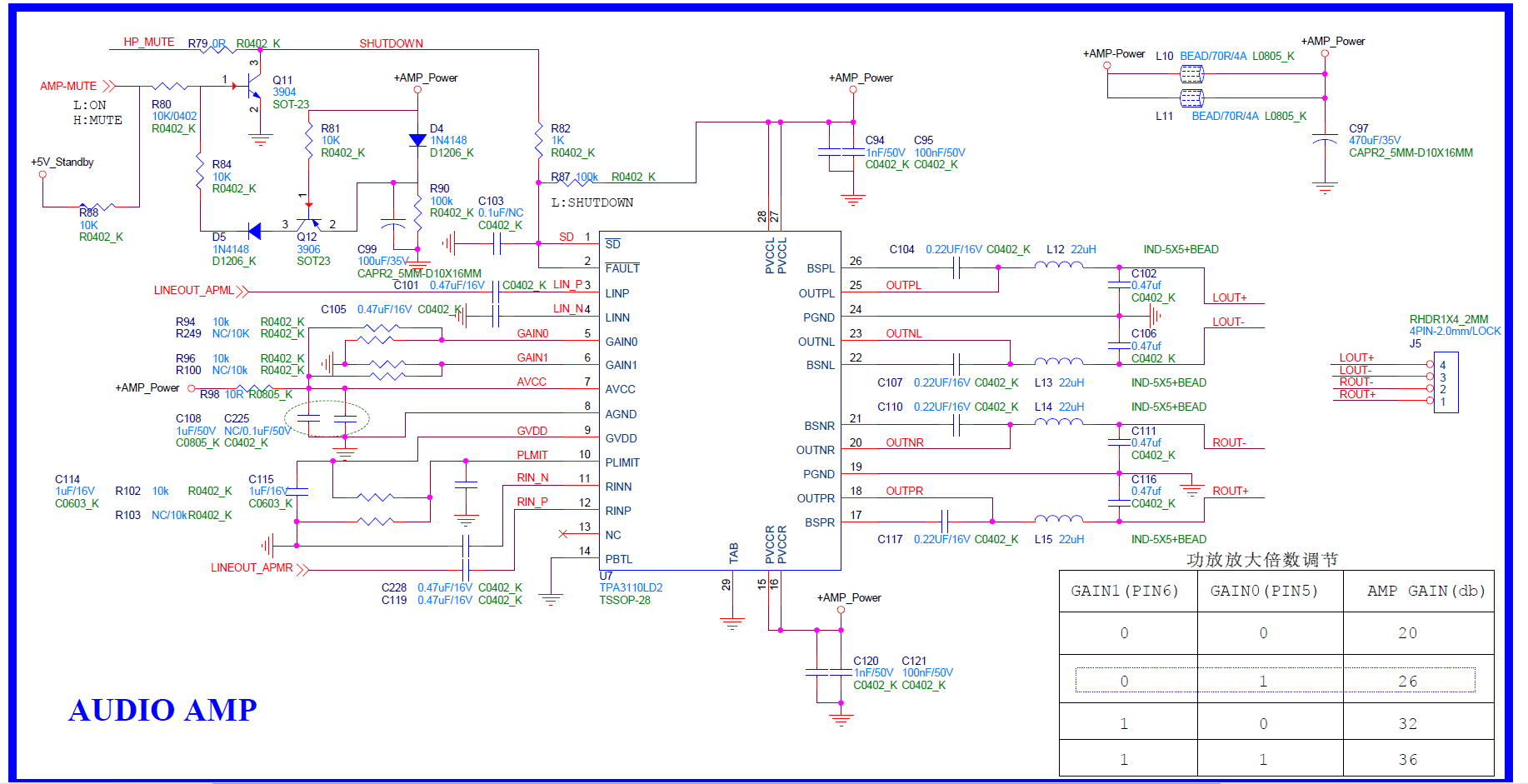Click the C103 0.1uF/NC value text
Image resolution: width=1528 pixels, height=784 pixels.
click(x=501, y=212)
